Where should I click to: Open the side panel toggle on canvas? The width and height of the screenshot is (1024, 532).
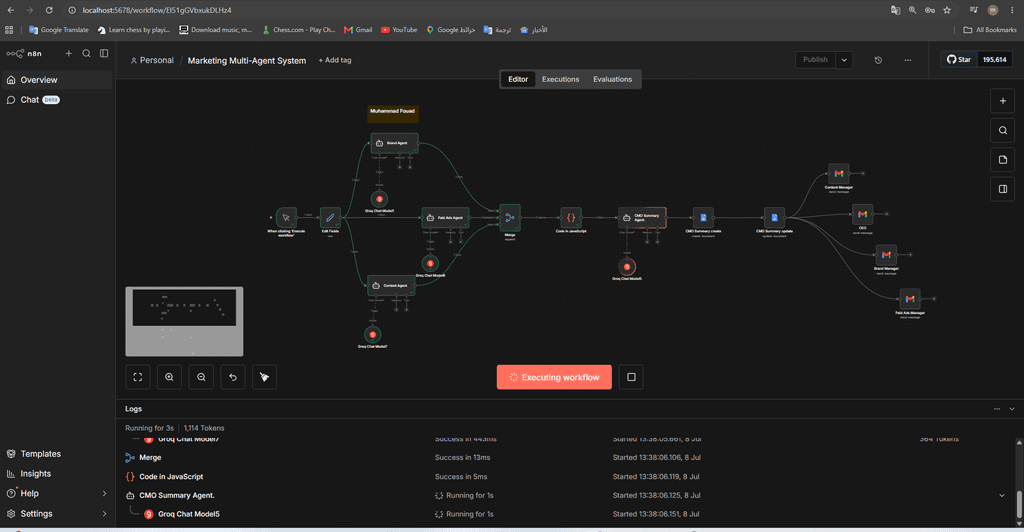(1002, 189)
